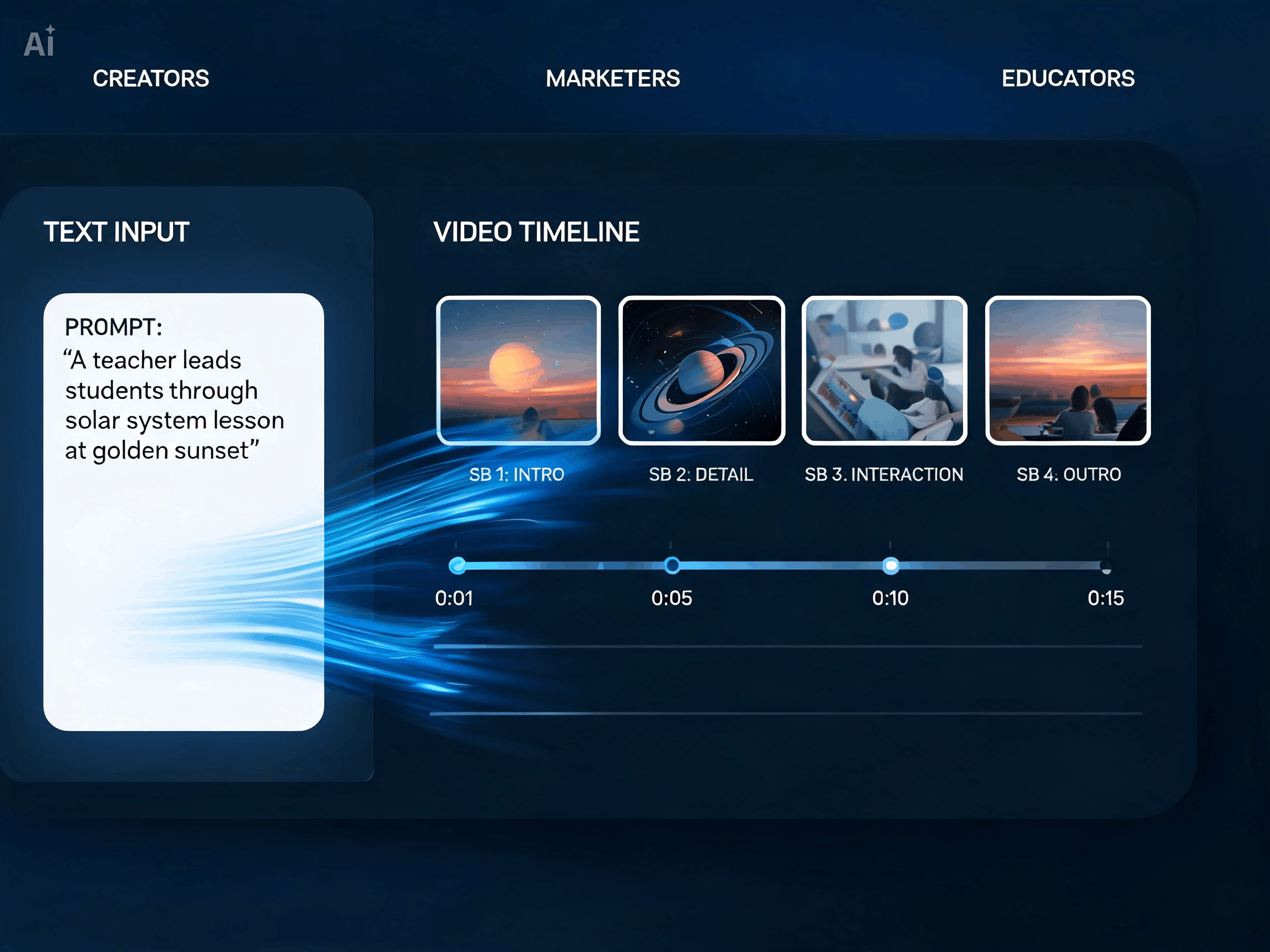Click inside the prompt text box
This screenshot has width=1270, height=952.
pos(184,512)
